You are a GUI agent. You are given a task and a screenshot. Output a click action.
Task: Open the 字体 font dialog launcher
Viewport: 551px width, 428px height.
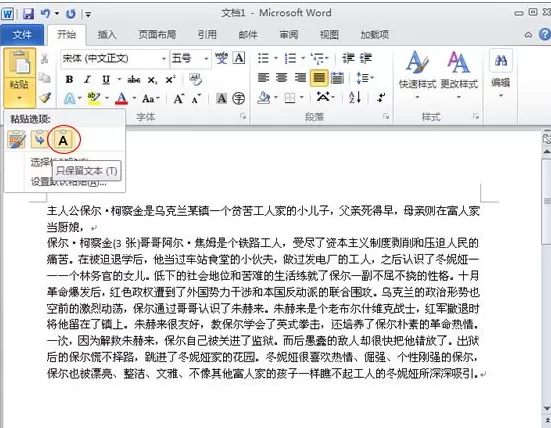243,116
